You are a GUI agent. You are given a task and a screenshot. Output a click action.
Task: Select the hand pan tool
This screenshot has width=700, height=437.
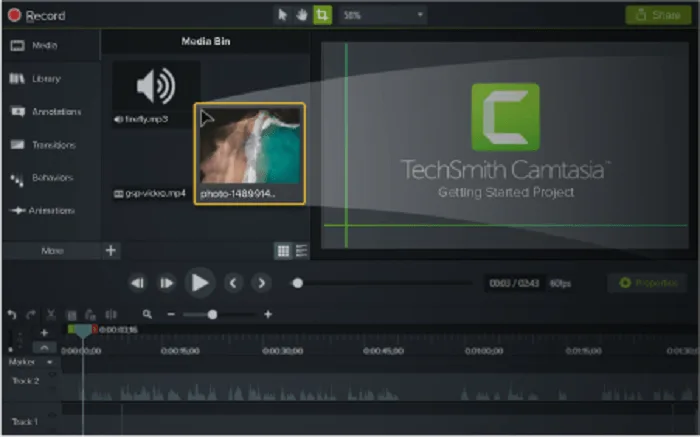301,15
